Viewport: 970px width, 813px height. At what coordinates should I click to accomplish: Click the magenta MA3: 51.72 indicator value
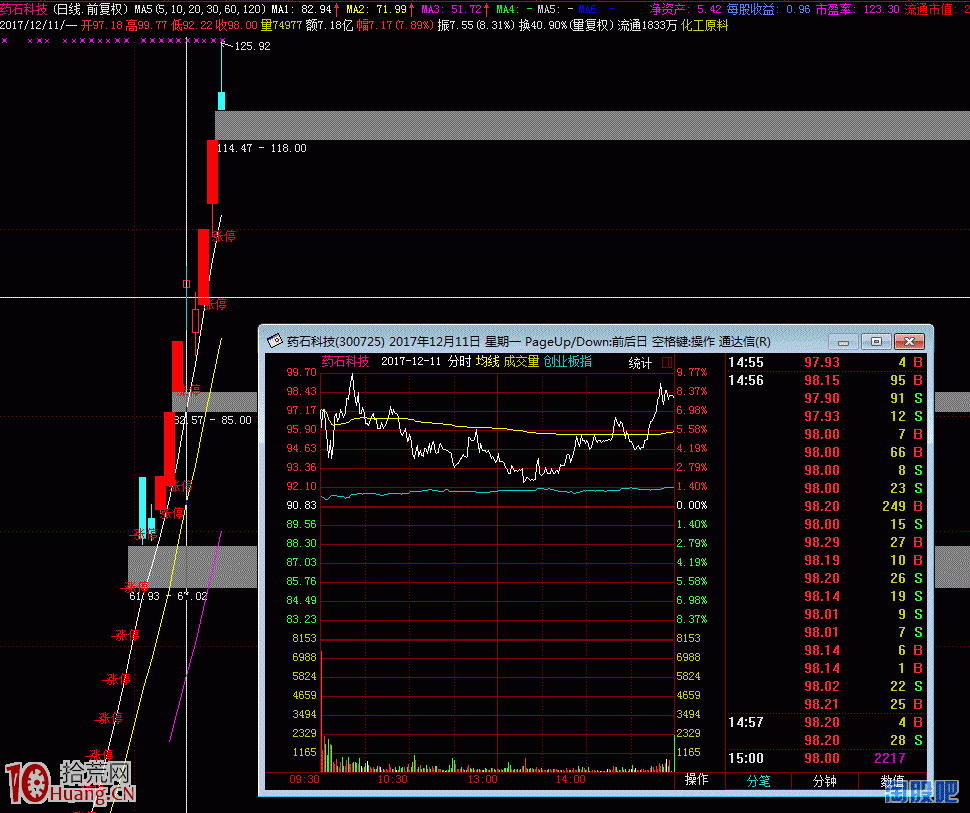point(451,9)
